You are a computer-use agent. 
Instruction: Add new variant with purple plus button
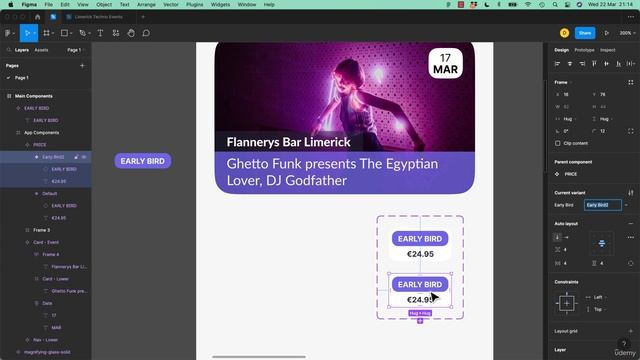coord(420,321)
